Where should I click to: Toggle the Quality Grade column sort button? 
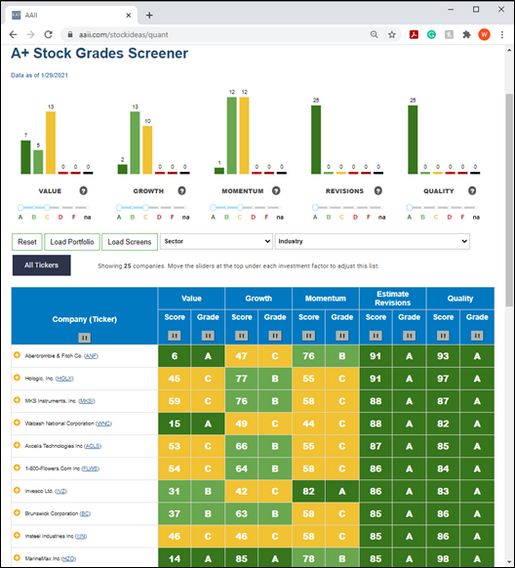coord(477,335)
